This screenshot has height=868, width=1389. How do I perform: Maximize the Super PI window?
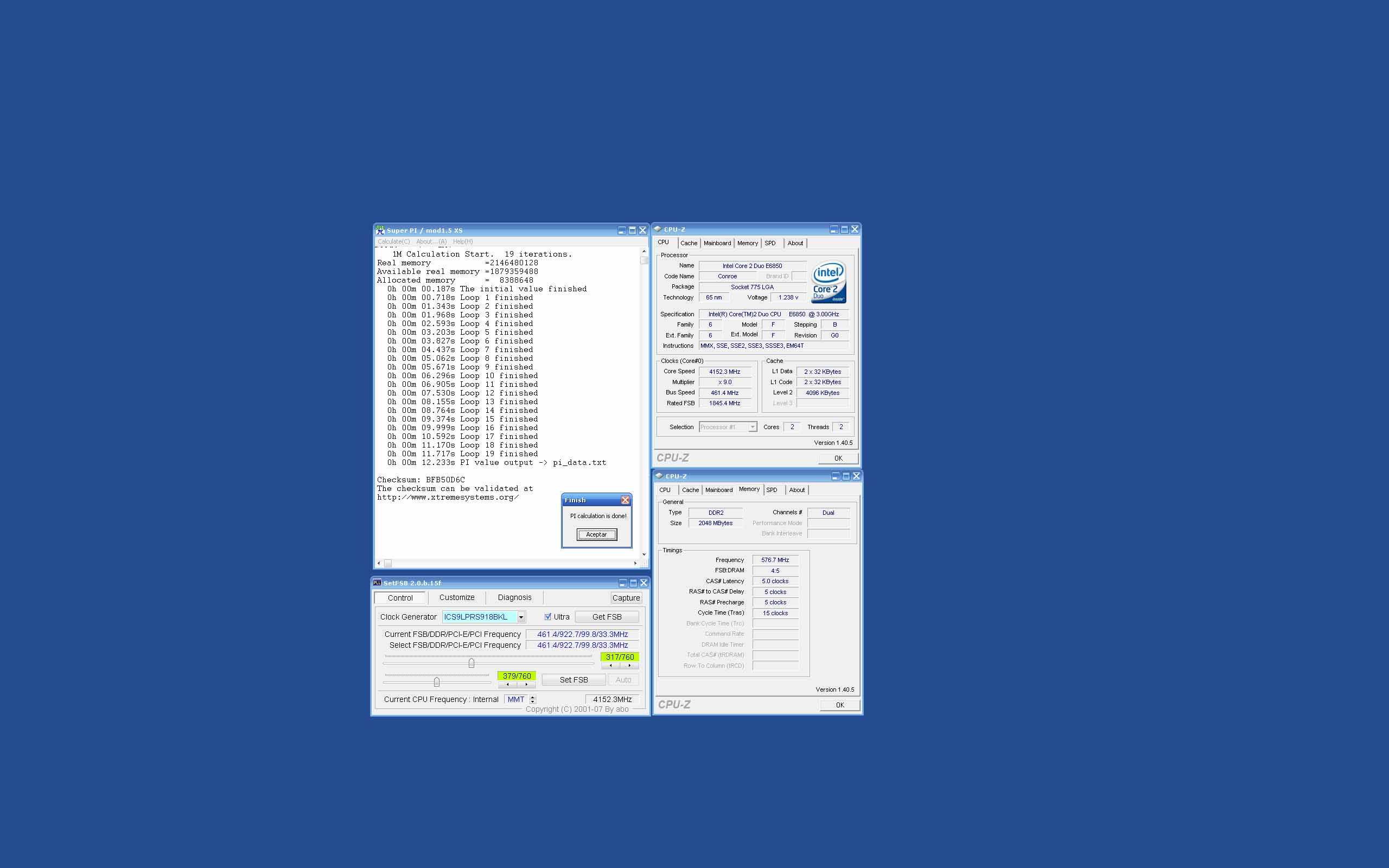(x=632, y=230)
